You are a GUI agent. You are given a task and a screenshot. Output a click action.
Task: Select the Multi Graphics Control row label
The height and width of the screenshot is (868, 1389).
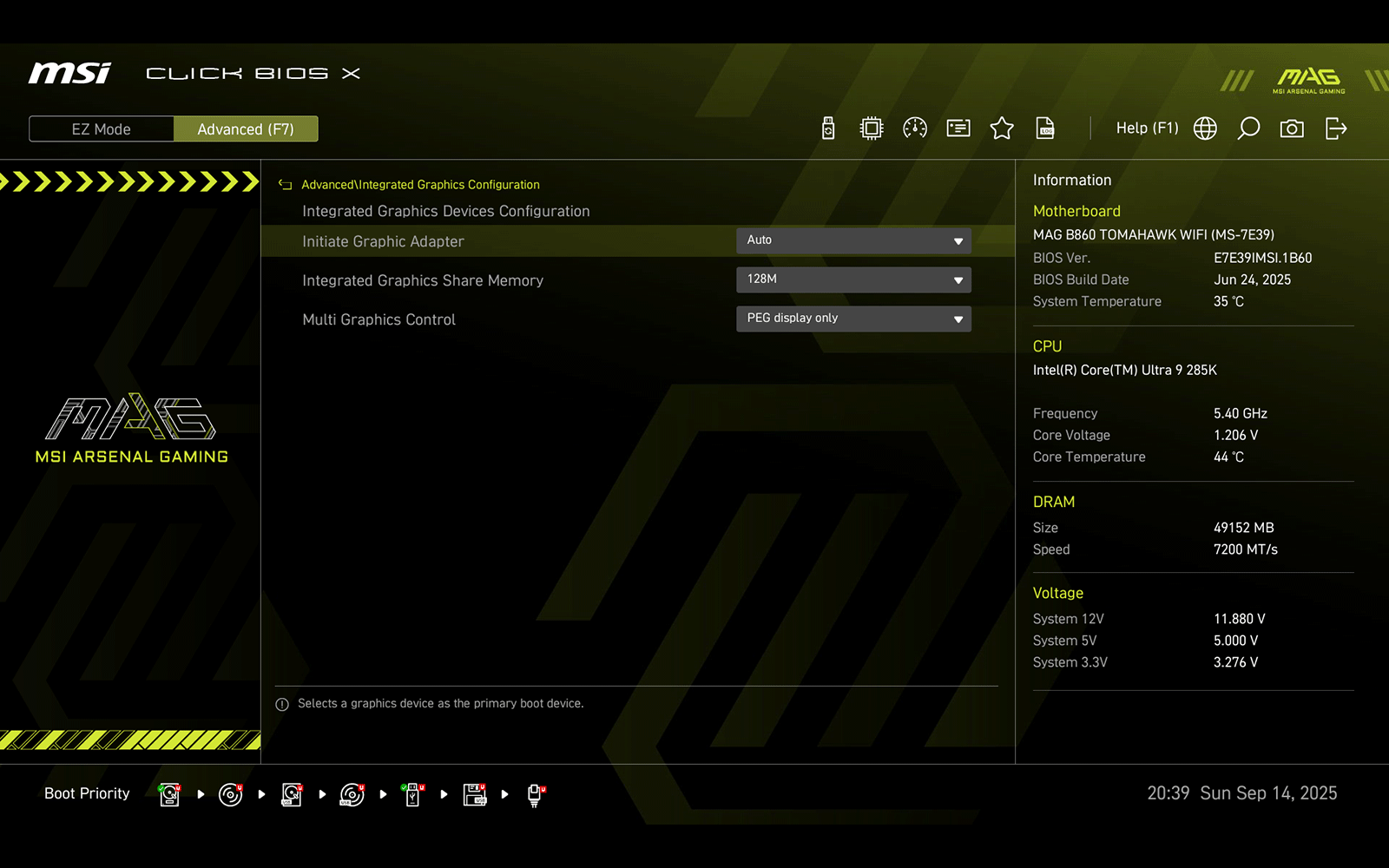pyautogui.click(x=379, y=319)
